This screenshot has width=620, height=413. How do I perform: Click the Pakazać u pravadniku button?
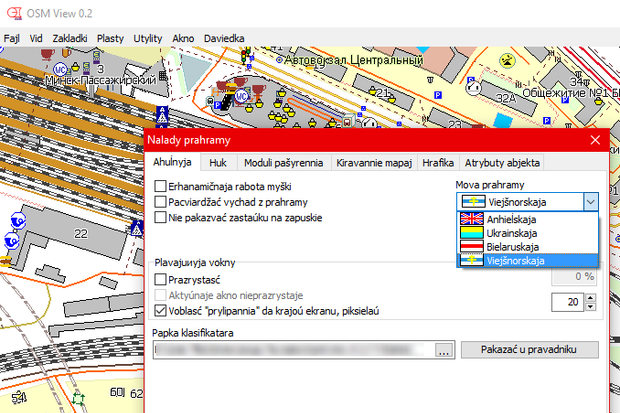[x=529, y=350]
